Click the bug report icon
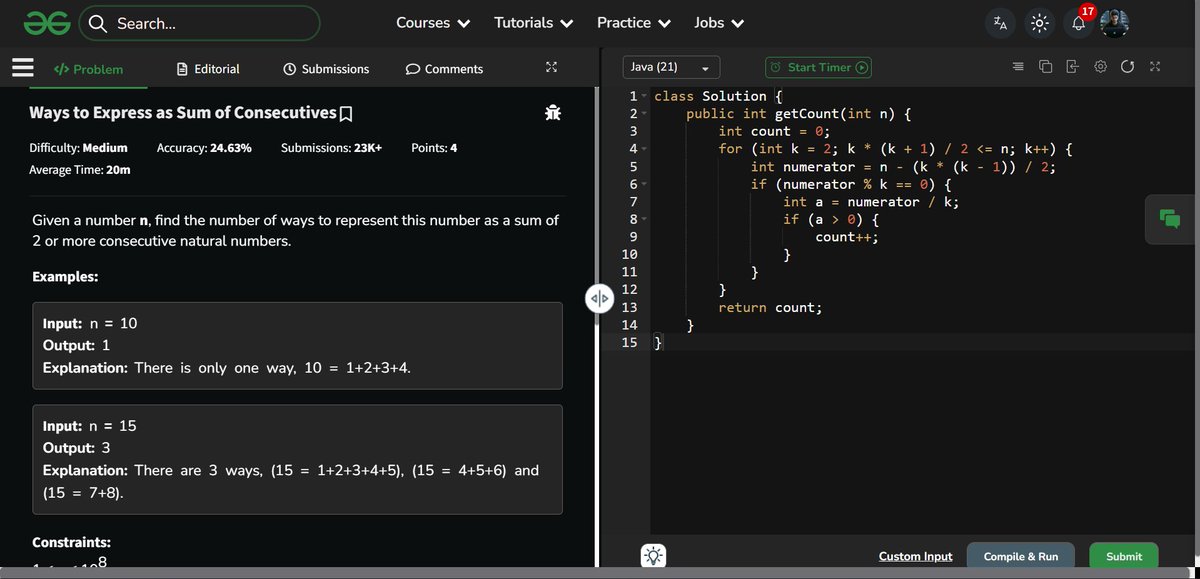The image size is (1200, 579). [552, 113]
